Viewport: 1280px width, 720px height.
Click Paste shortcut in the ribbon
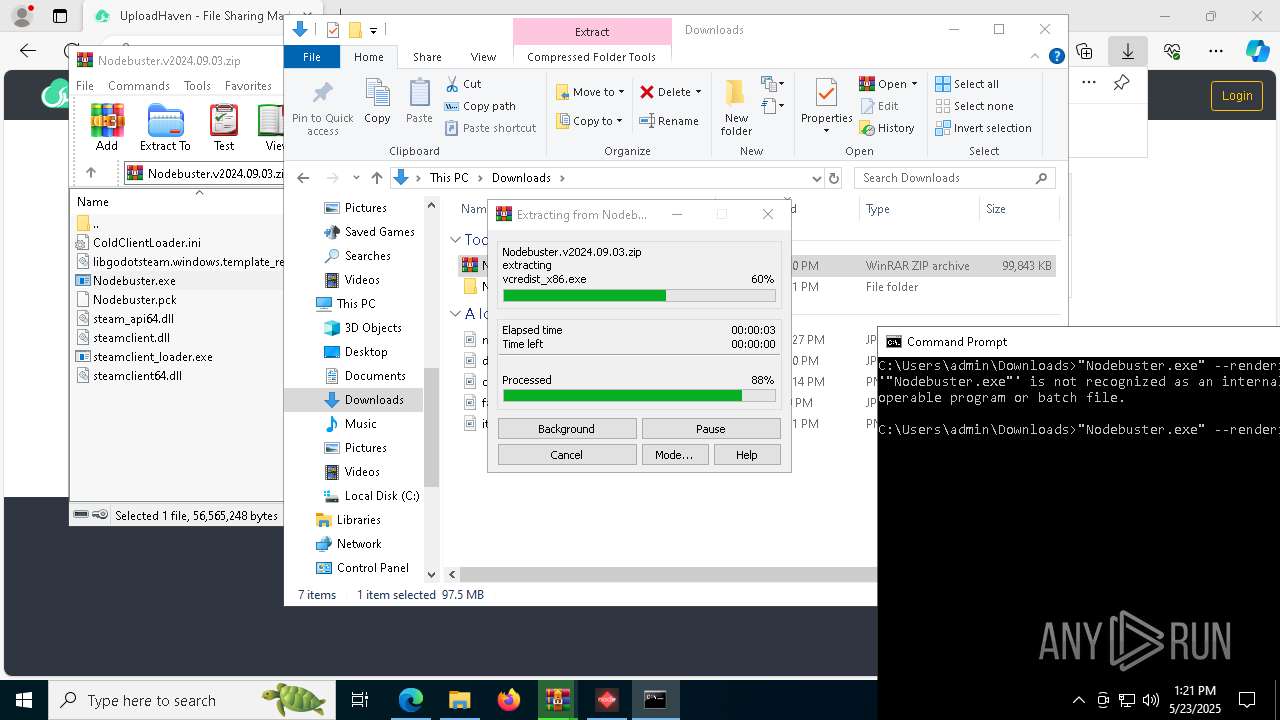(x=490, y=128)
